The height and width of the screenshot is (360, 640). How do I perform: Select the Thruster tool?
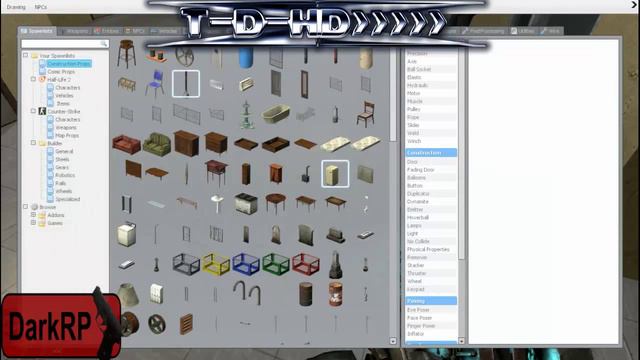(431, 273)
